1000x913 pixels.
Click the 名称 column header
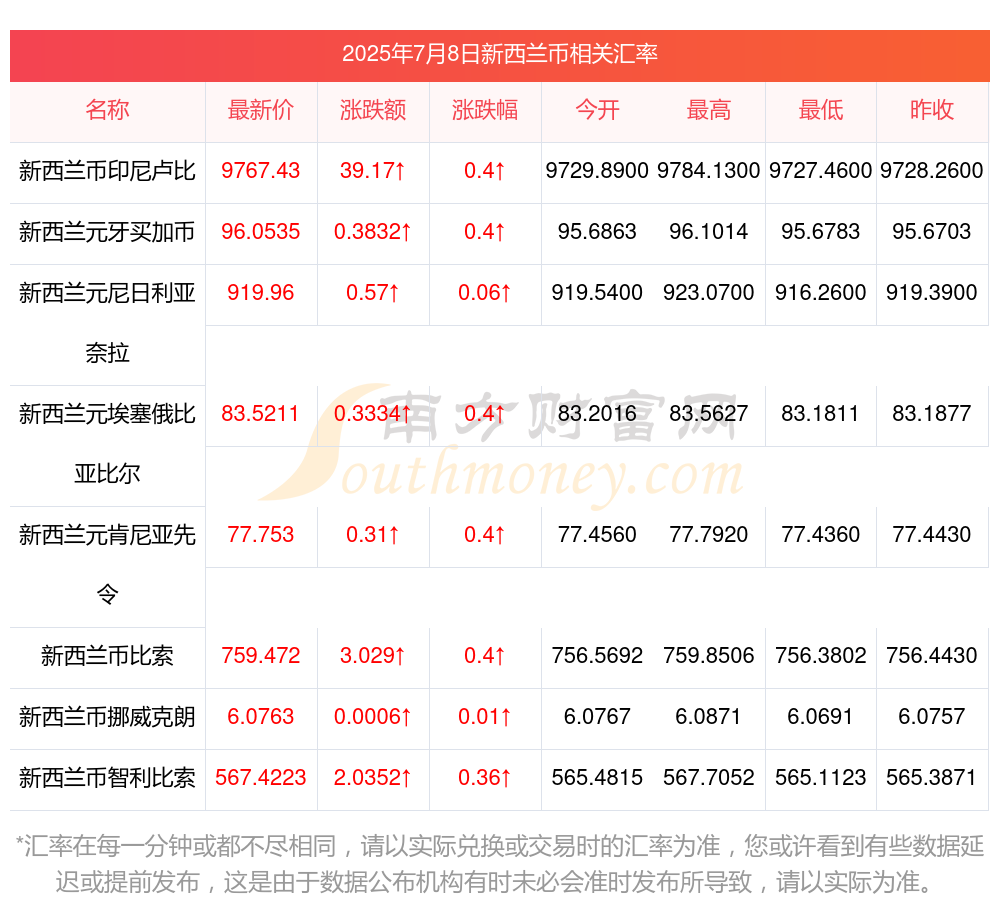[107, 110]
